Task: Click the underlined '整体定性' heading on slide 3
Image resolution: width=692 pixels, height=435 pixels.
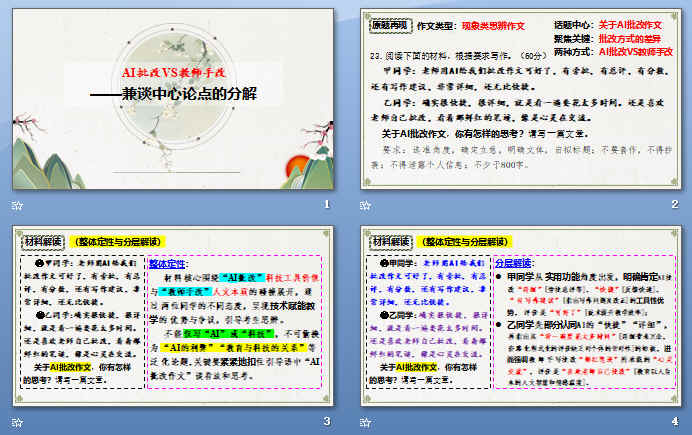Action: 167,264
